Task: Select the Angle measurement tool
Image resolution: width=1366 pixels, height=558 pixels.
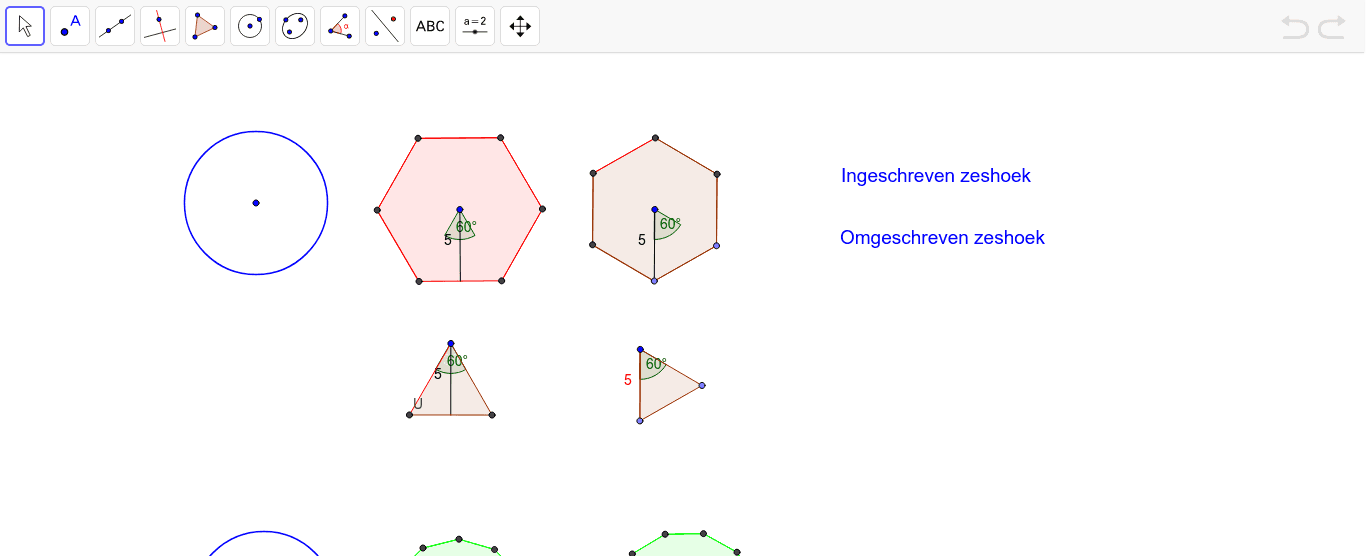Action: [x=340, y=26]
